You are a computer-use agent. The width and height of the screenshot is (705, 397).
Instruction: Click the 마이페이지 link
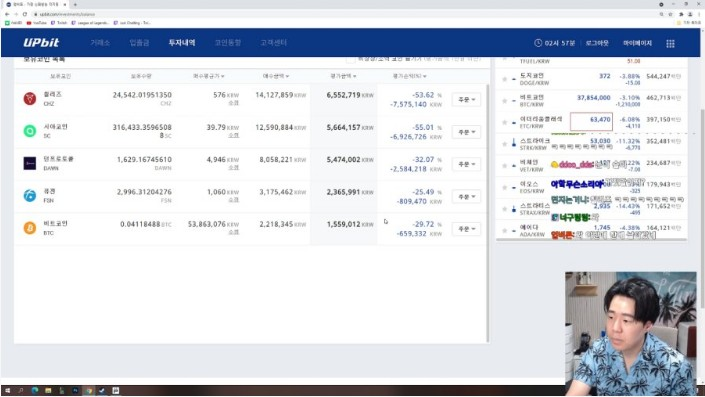[637, 43]
